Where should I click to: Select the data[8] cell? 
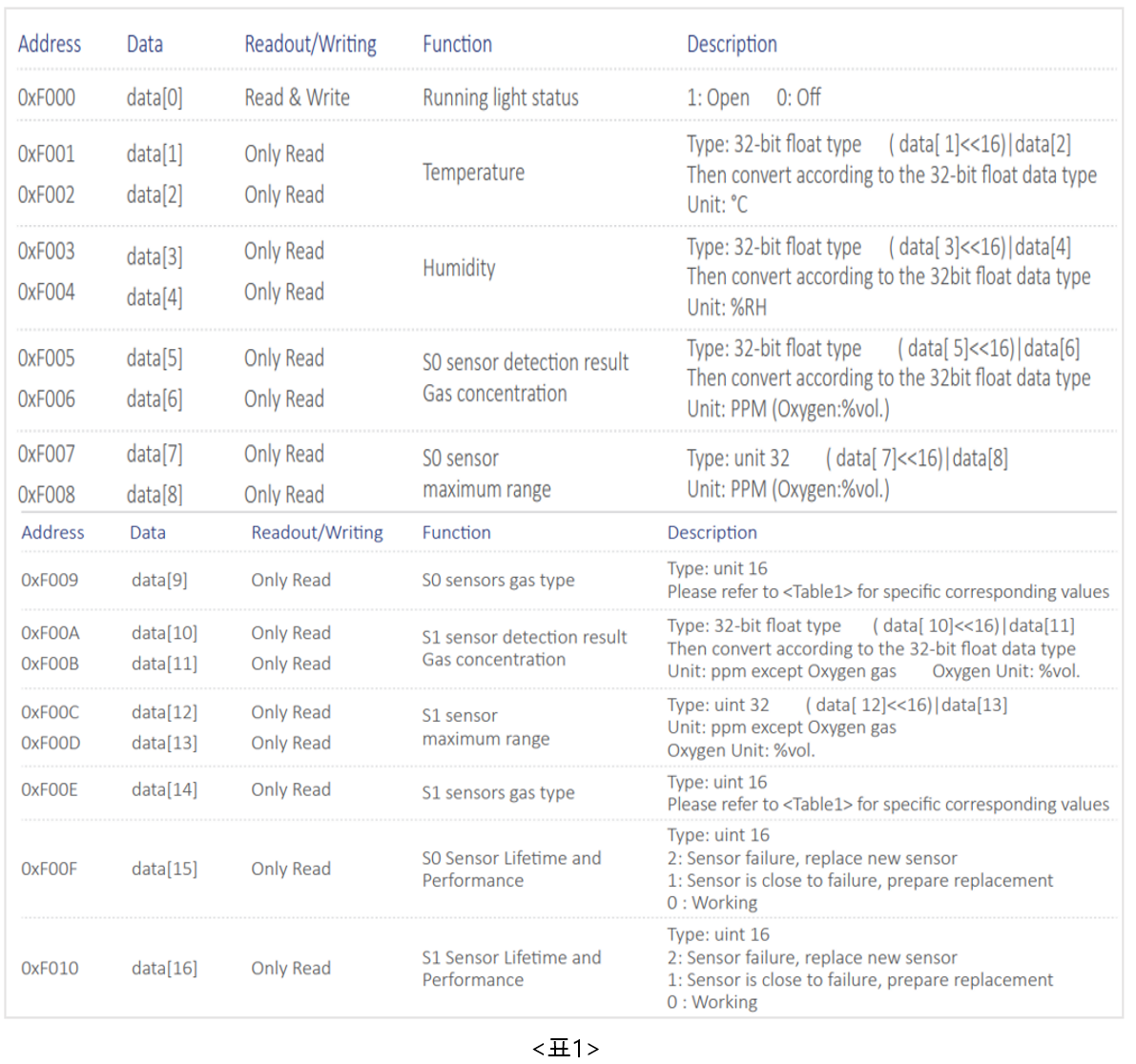pyautogui.click(x=155, y=495)
